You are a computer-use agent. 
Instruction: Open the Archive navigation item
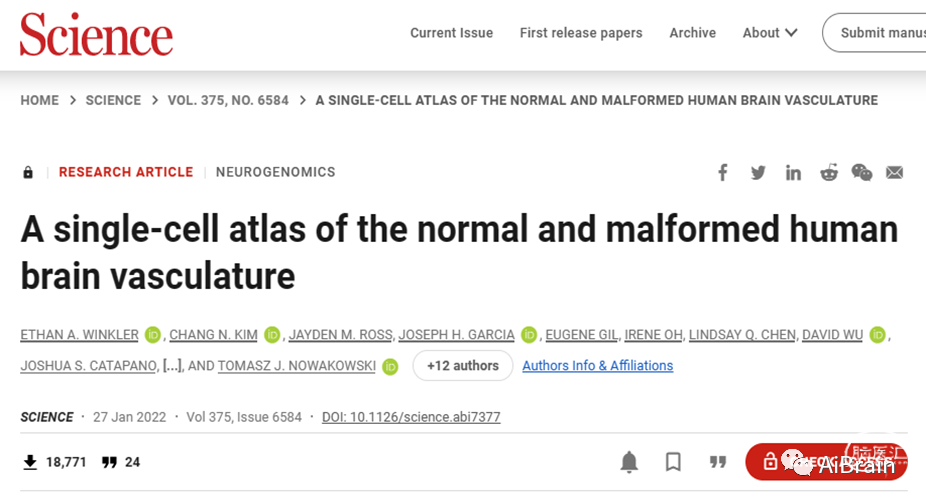click(693, 33)
